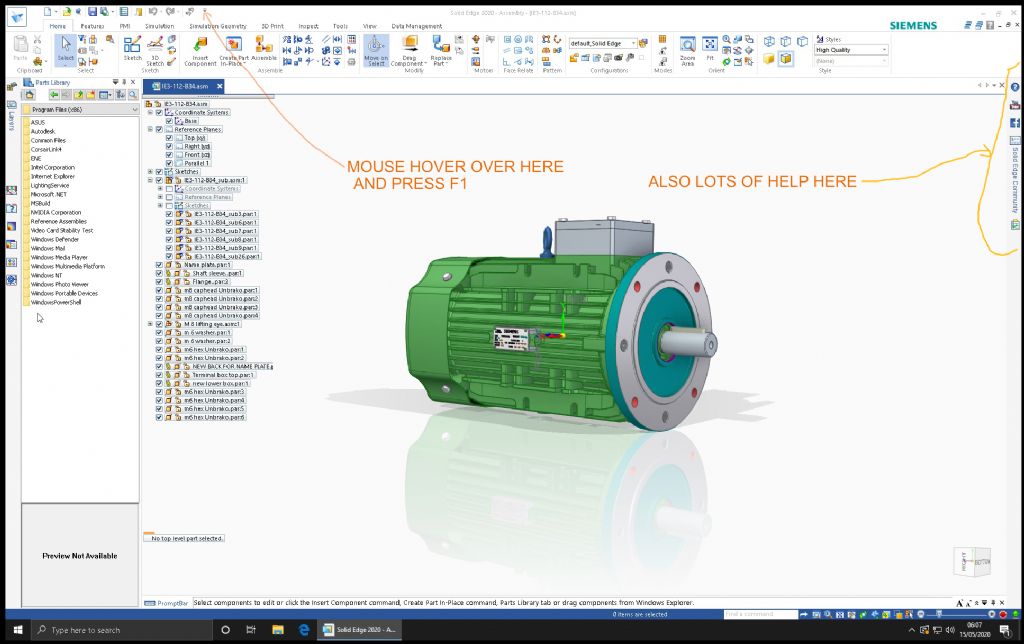1024x644 pixels.
Task: Choose Create Part In-Place
Action: 234,51
